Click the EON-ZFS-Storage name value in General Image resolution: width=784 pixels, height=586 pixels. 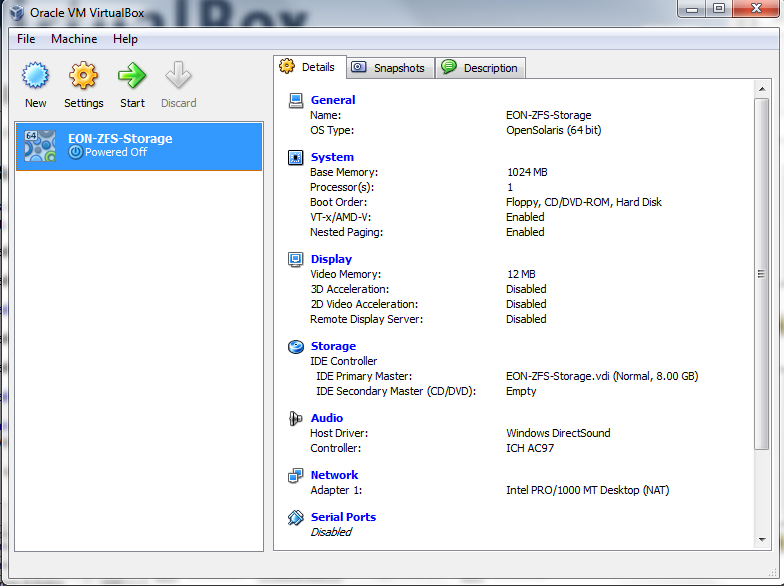(x=548, y=116)
